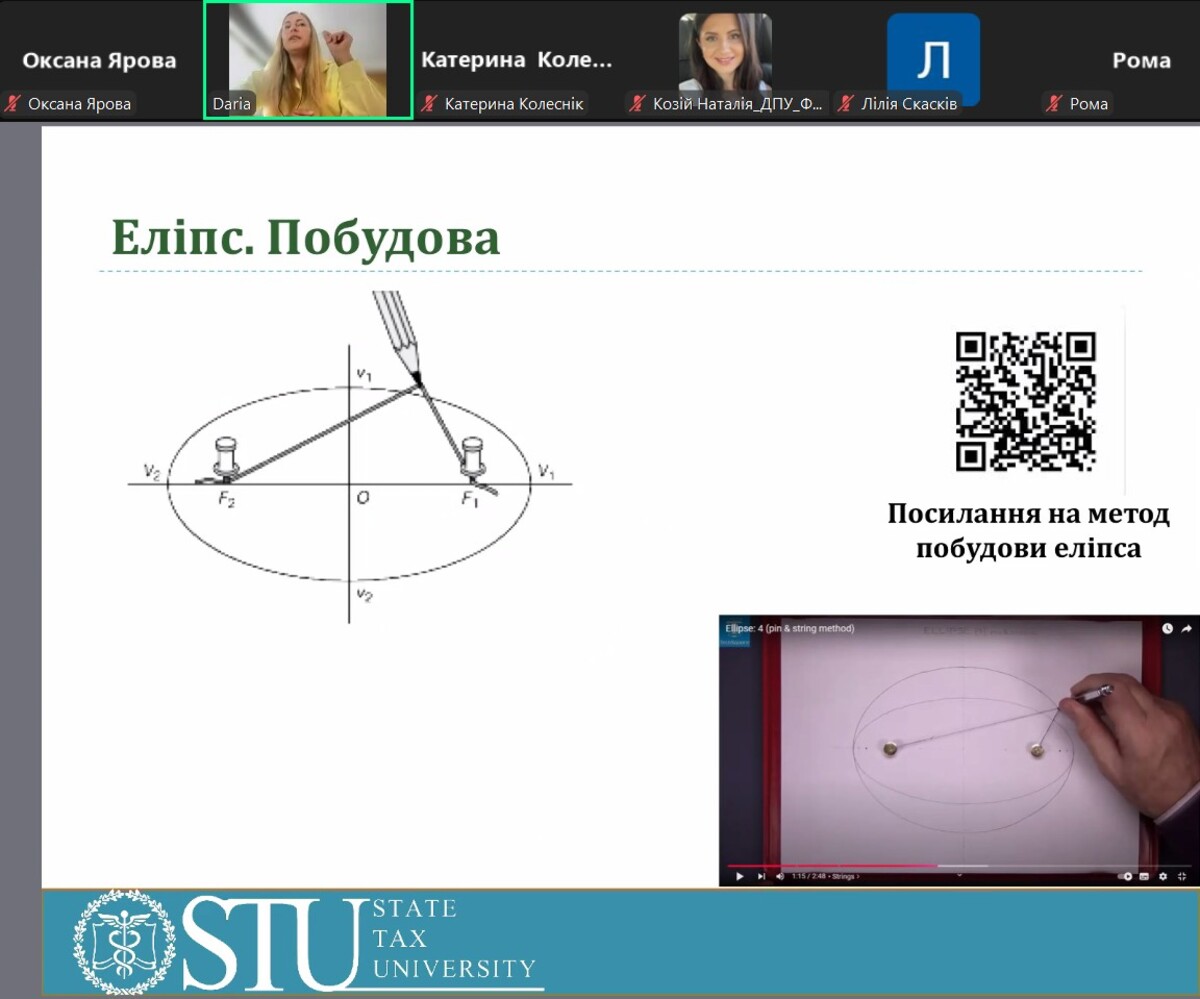
Task: Skip to next video in player
Action: click(x=761, y=876)
